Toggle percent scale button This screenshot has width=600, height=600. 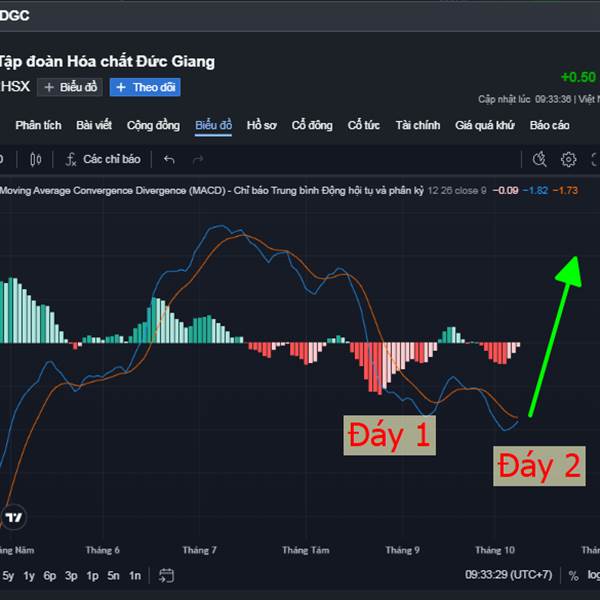[x=573, y=576]
